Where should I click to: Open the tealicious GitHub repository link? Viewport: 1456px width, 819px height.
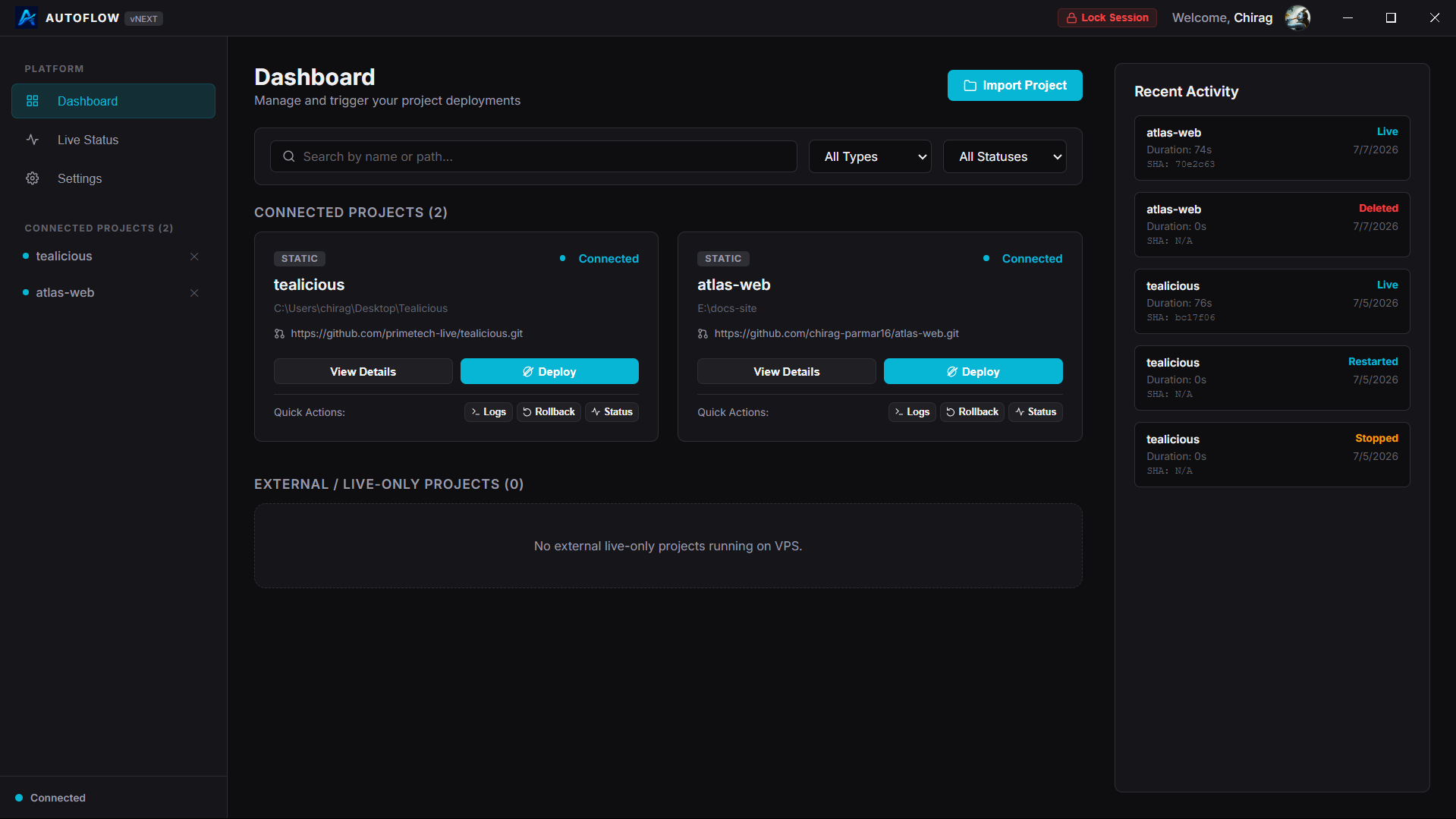coord(407,334)
